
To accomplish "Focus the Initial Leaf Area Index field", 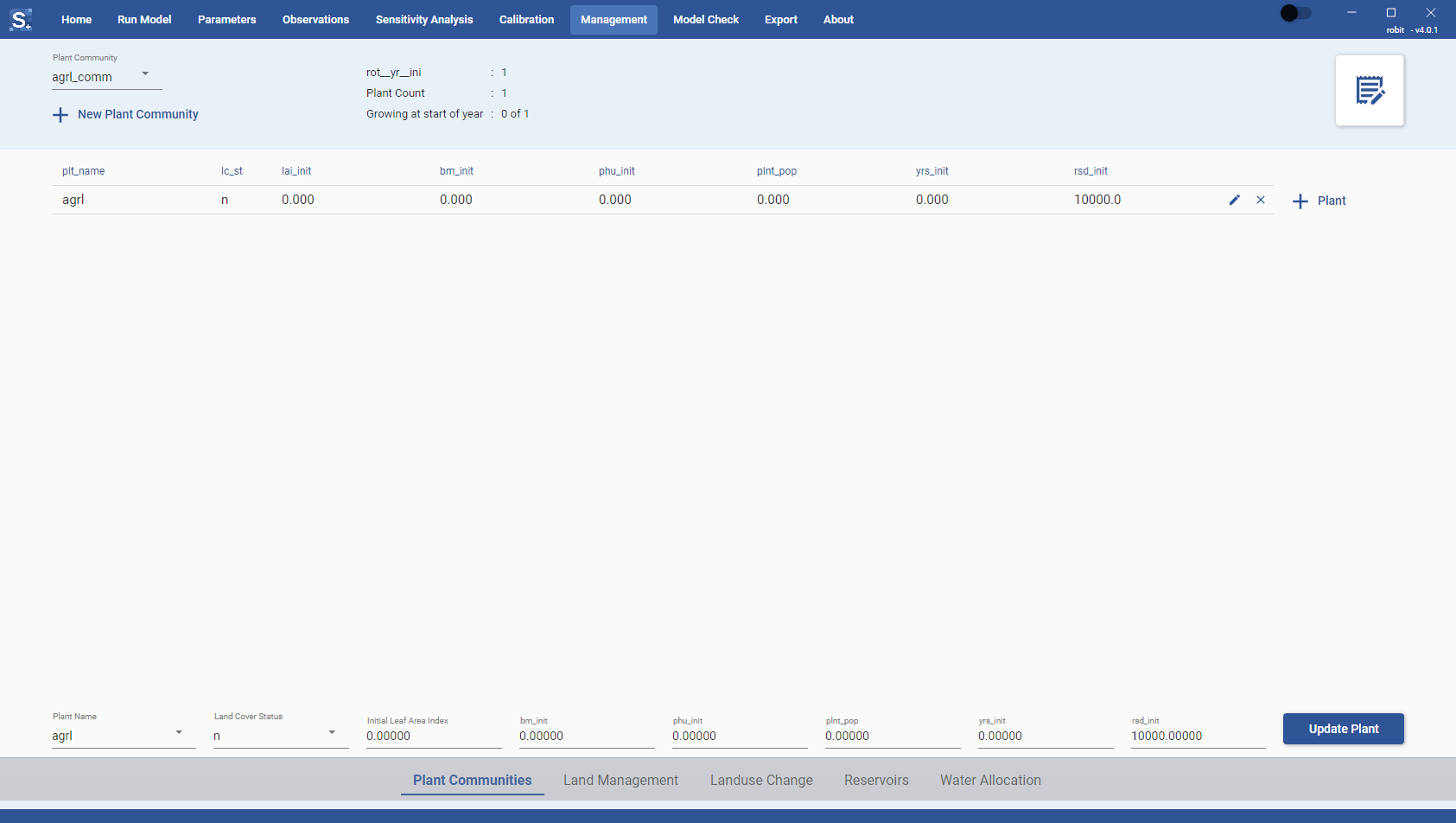I will [x=434, y=736].
